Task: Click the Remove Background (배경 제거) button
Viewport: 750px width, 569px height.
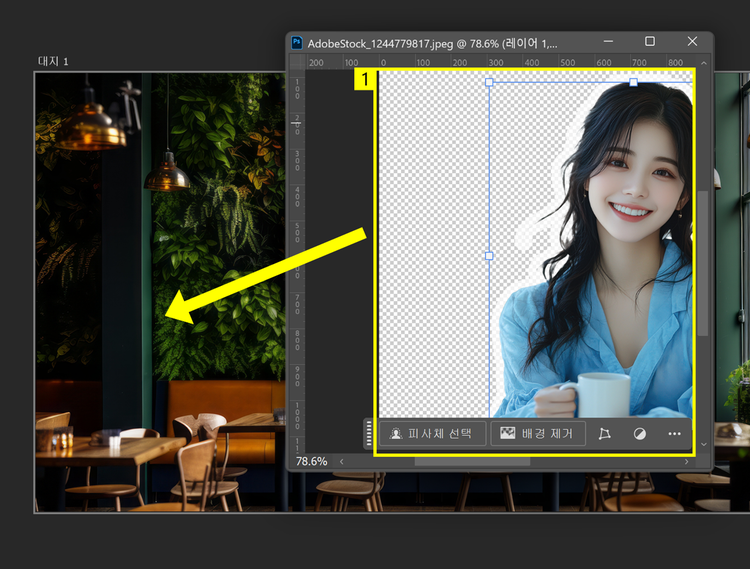Action: click(537, 434)
